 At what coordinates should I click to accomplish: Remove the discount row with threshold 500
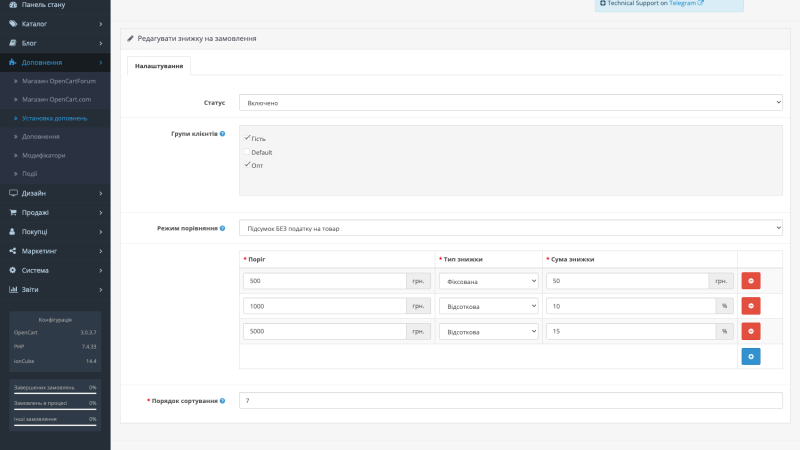click(x=751, y=281)
